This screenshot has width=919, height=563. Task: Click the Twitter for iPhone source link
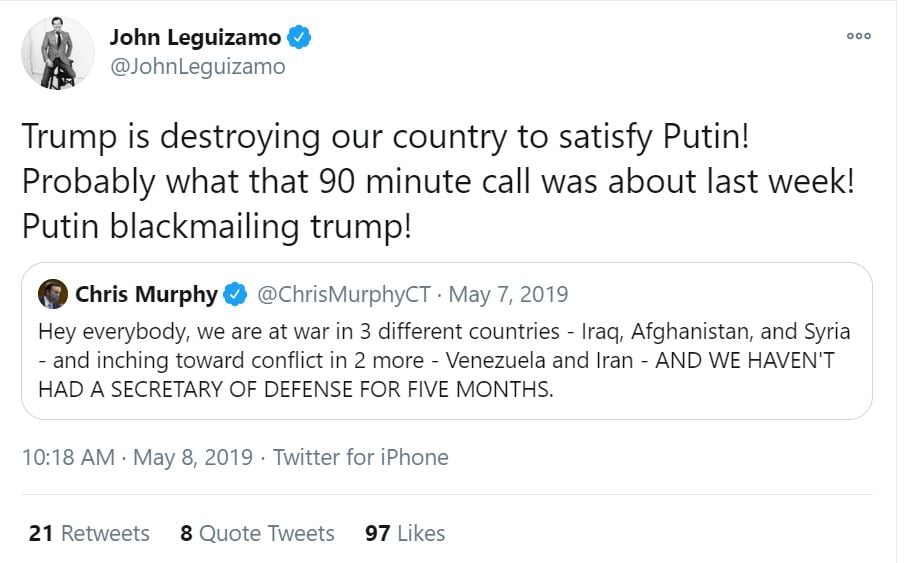(x=360, y=457)
